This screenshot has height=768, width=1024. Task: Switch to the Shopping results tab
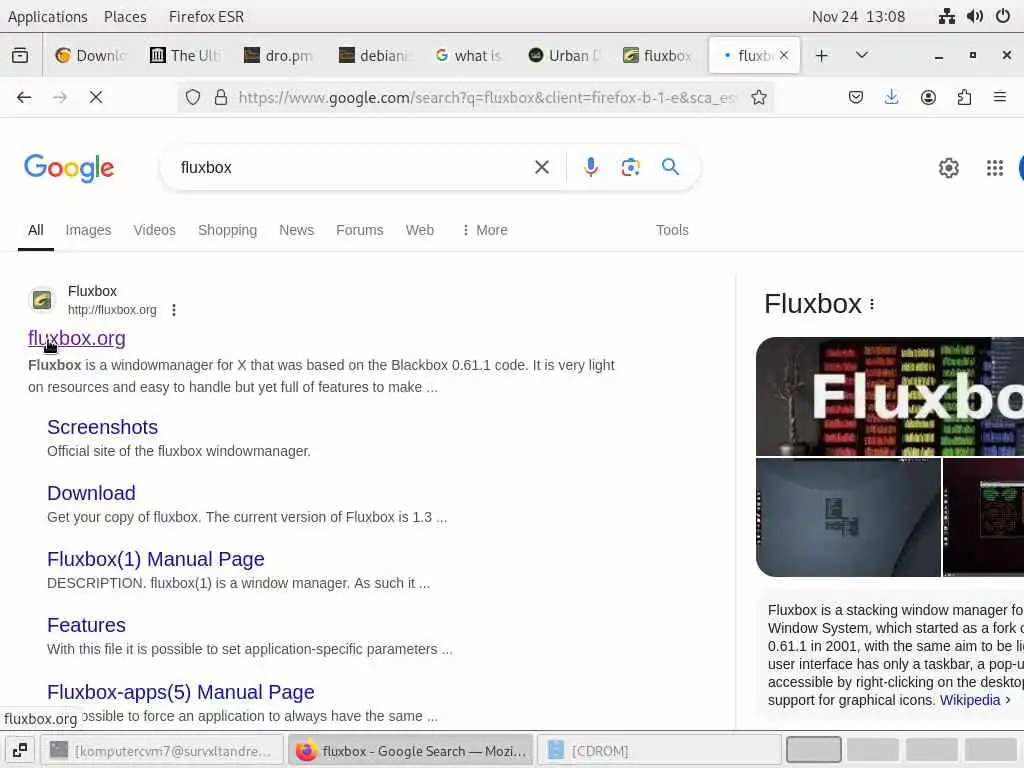[227, 230]
